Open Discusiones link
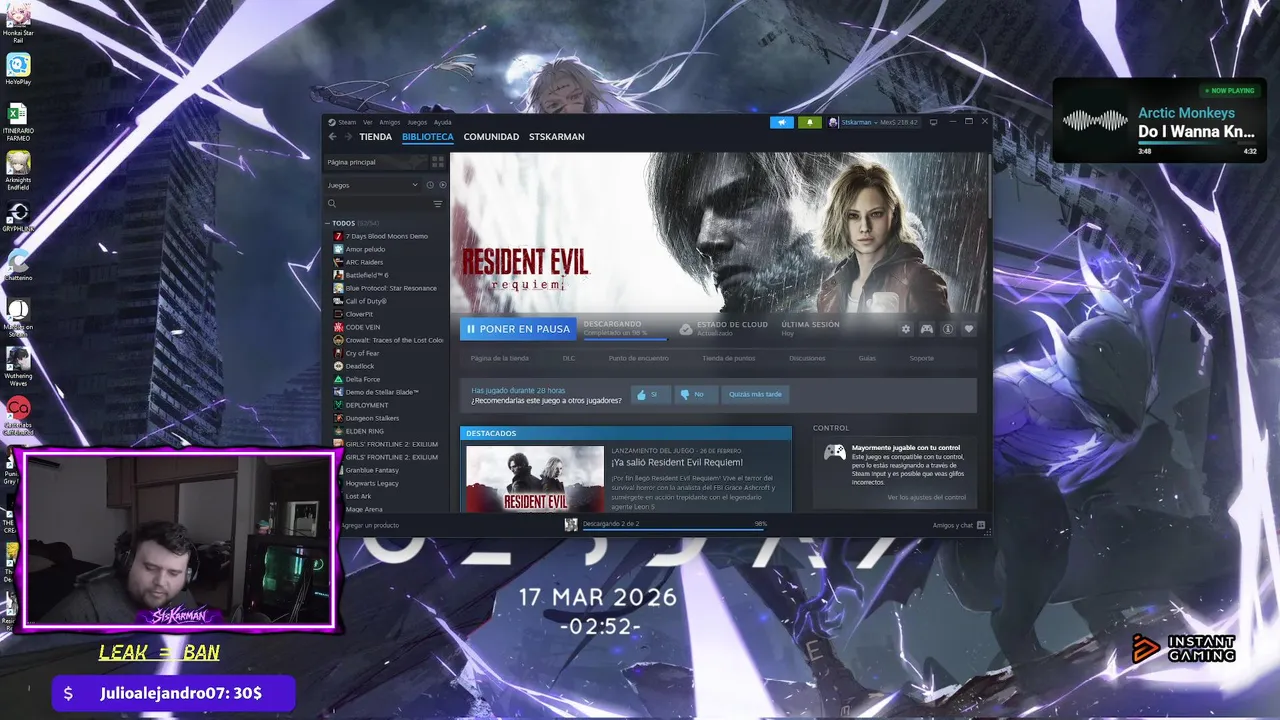 [807, 358]
